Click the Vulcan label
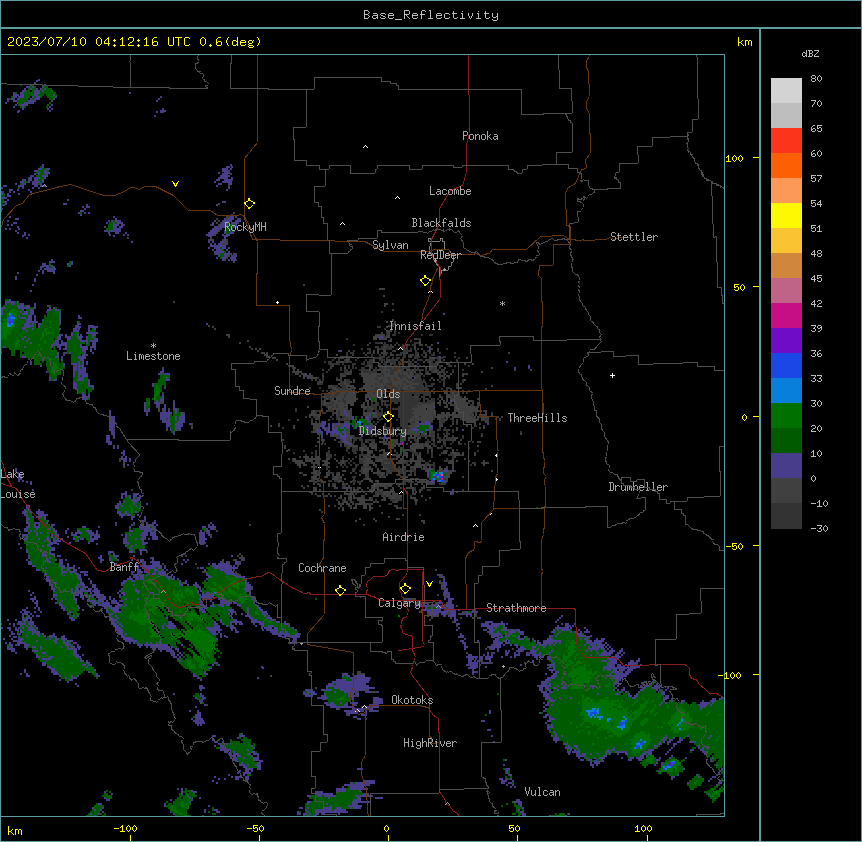Screen dimensions: 862x842 pos(543,792)
